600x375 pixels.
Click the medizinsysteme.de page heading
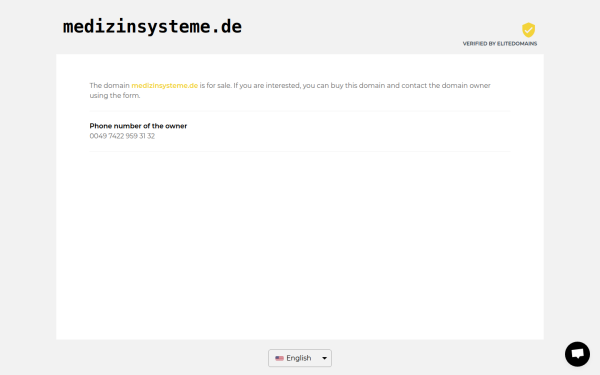point(152,27)
